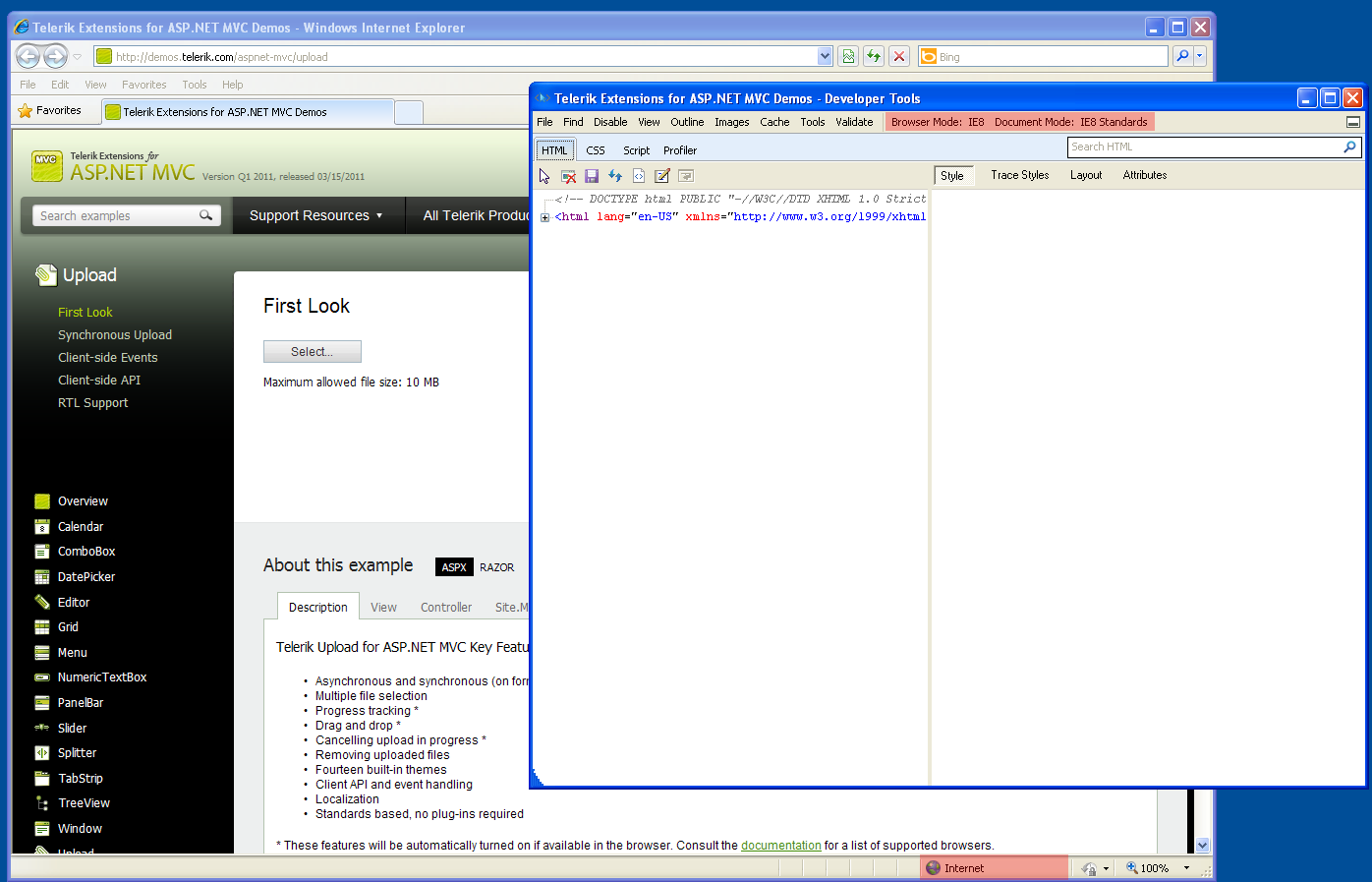Viewport: 1372px width, 882px height.
Task: Submit the Search examples magnifier
Action: tap(206, 215)
